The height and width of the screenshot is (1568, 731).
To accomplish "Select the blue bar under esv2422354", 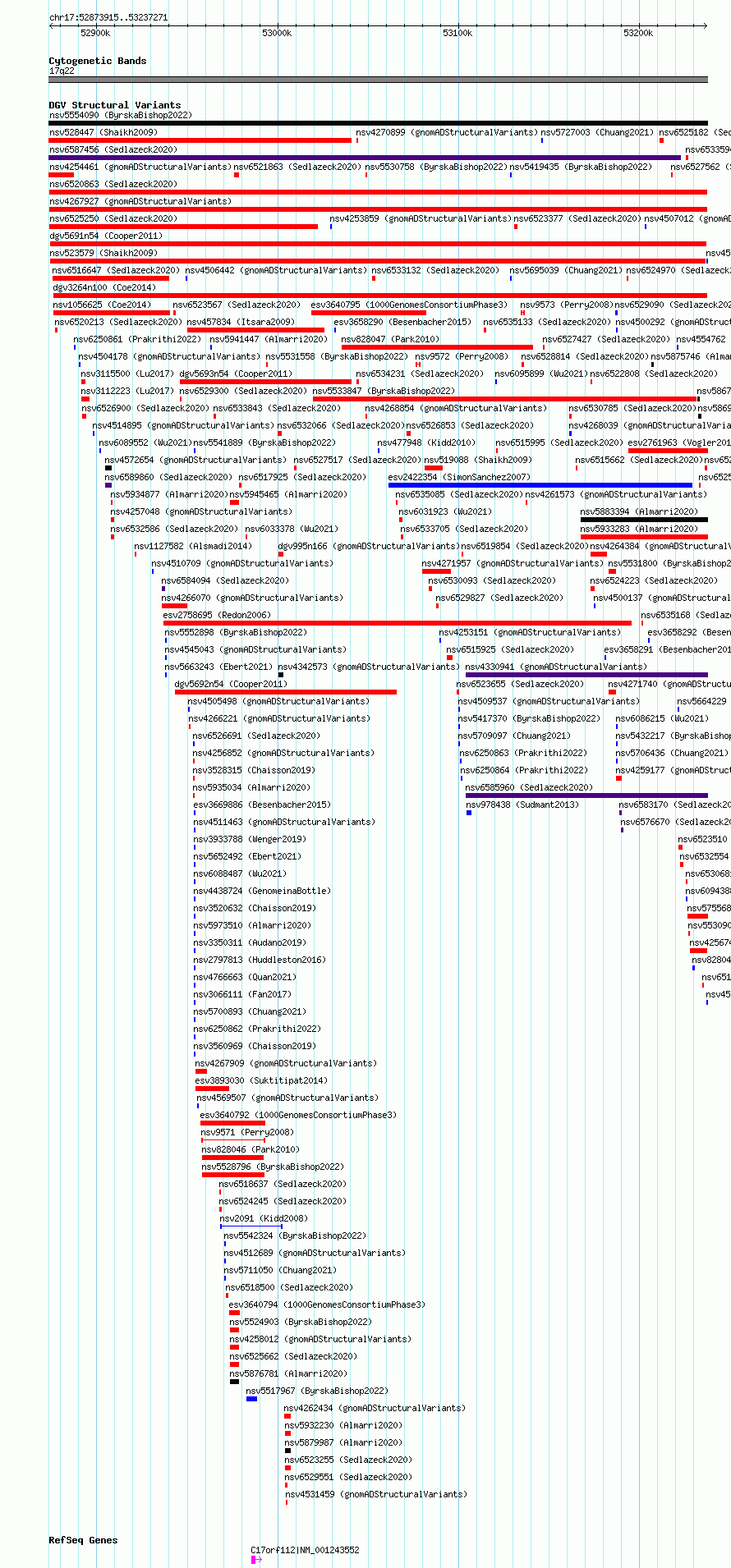I will tap(540, 485).
